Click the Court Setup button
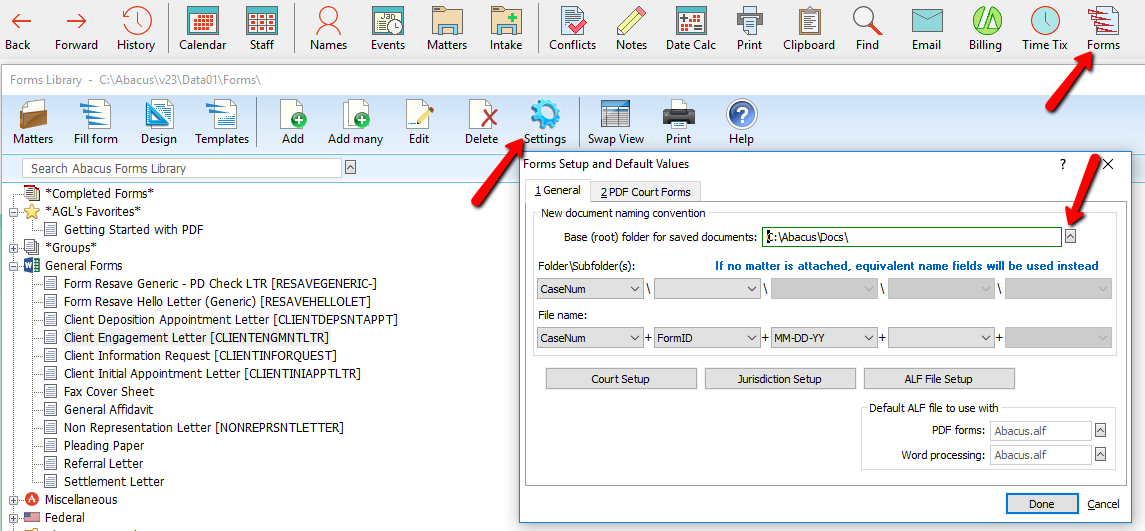 click(620, 379)
